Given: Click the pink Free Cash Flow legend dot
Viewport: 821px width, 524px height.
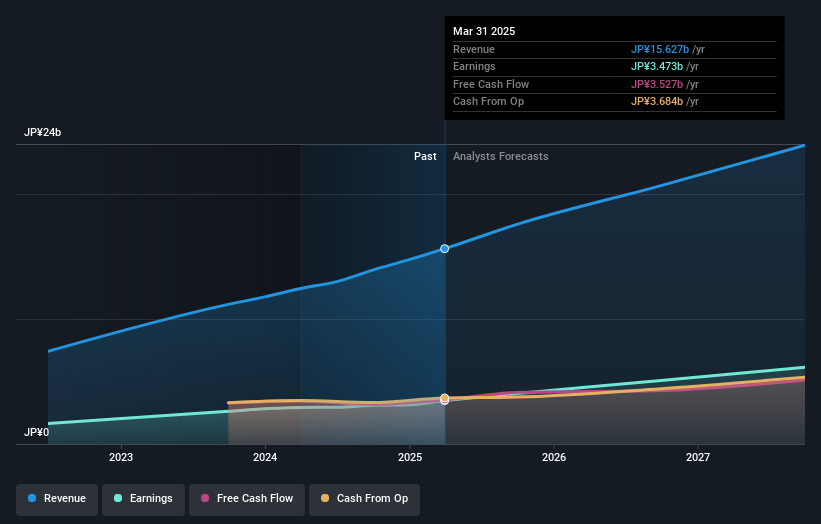Looking at the screenshot, I should (x=205, y=498).
